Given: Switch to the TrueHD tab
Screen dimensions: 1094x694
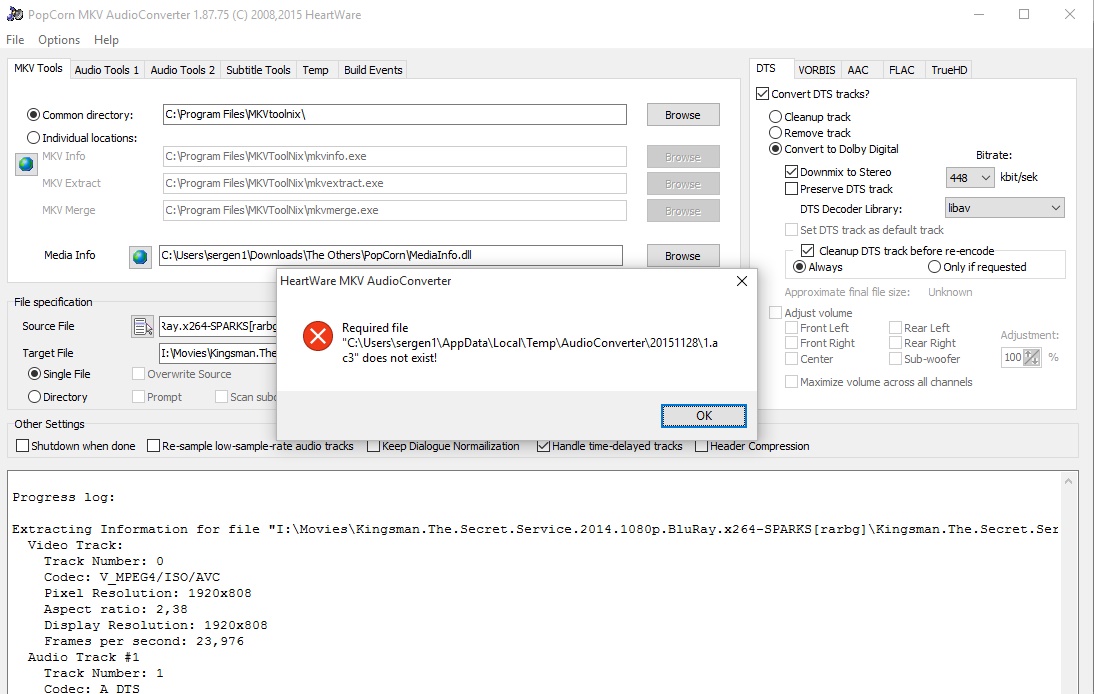Looking at the screenshot, I should click(949, 70).
